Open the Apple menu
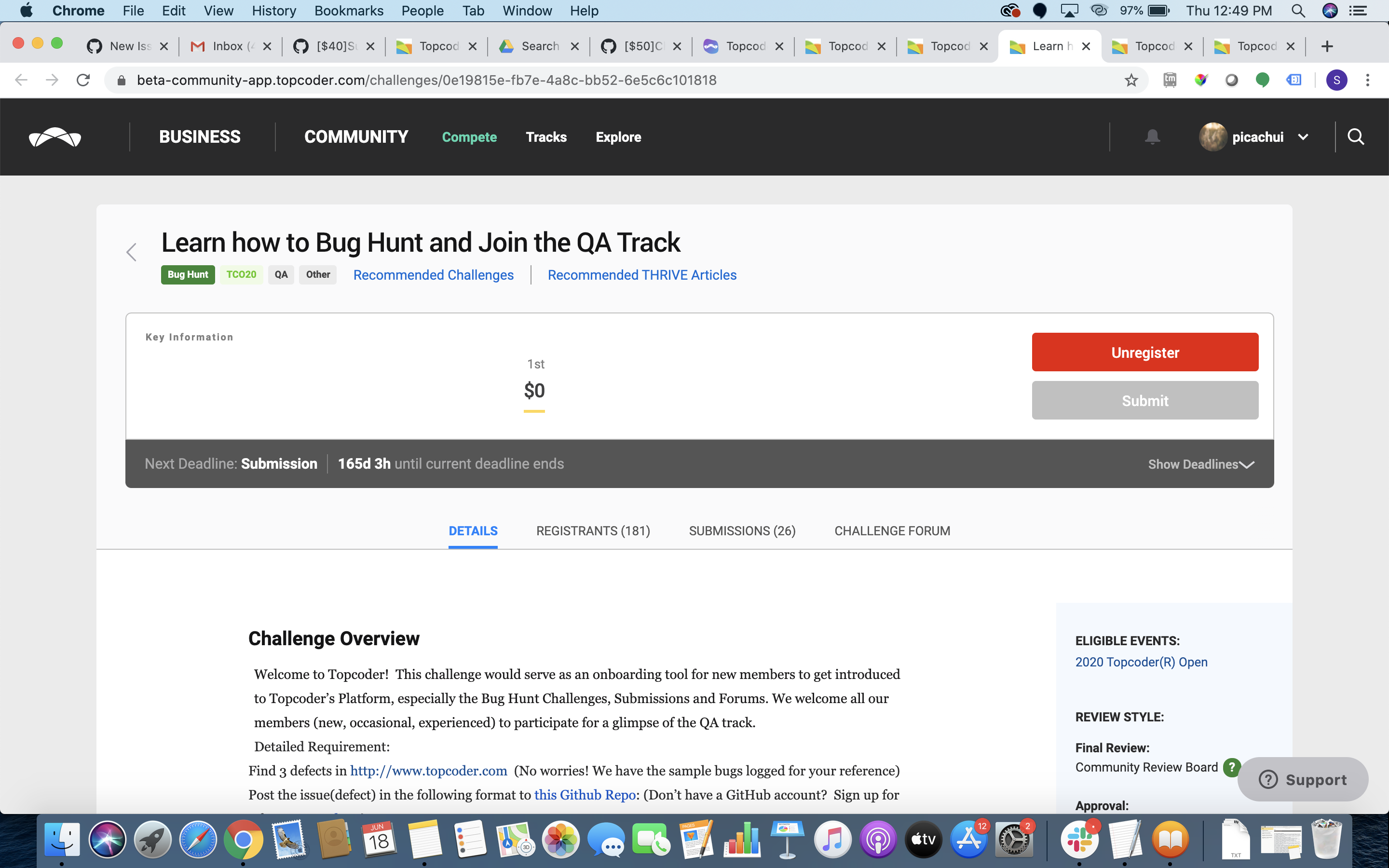This screenshot has width=1389, height=868. click(26, 11)
